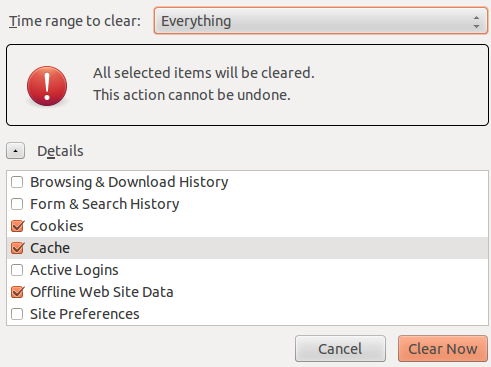Disable the Cache checkbox
This screenshot has width=491, height=367.
[17, 248]
